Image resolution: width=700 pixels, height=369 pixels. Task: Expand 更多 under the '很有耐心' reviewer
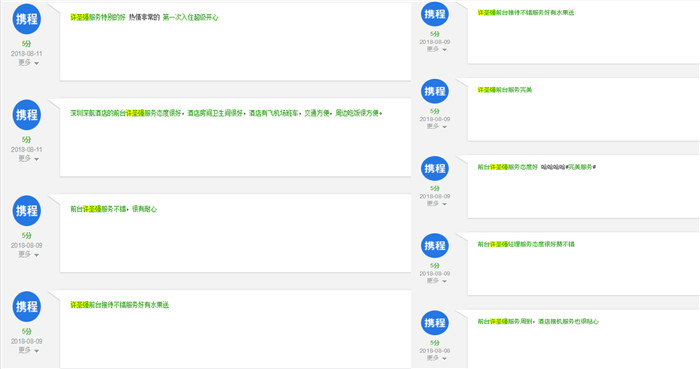point(29,254)
